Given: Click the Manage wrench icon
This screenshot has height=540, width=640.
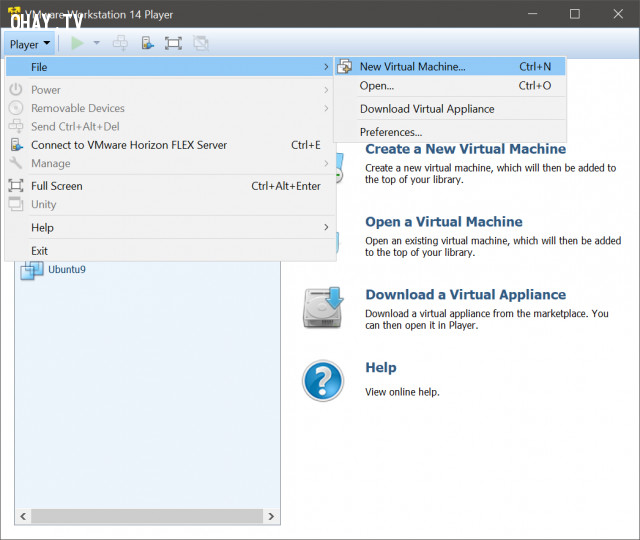Looking at the screenshot, I should [x=16, y=163].
